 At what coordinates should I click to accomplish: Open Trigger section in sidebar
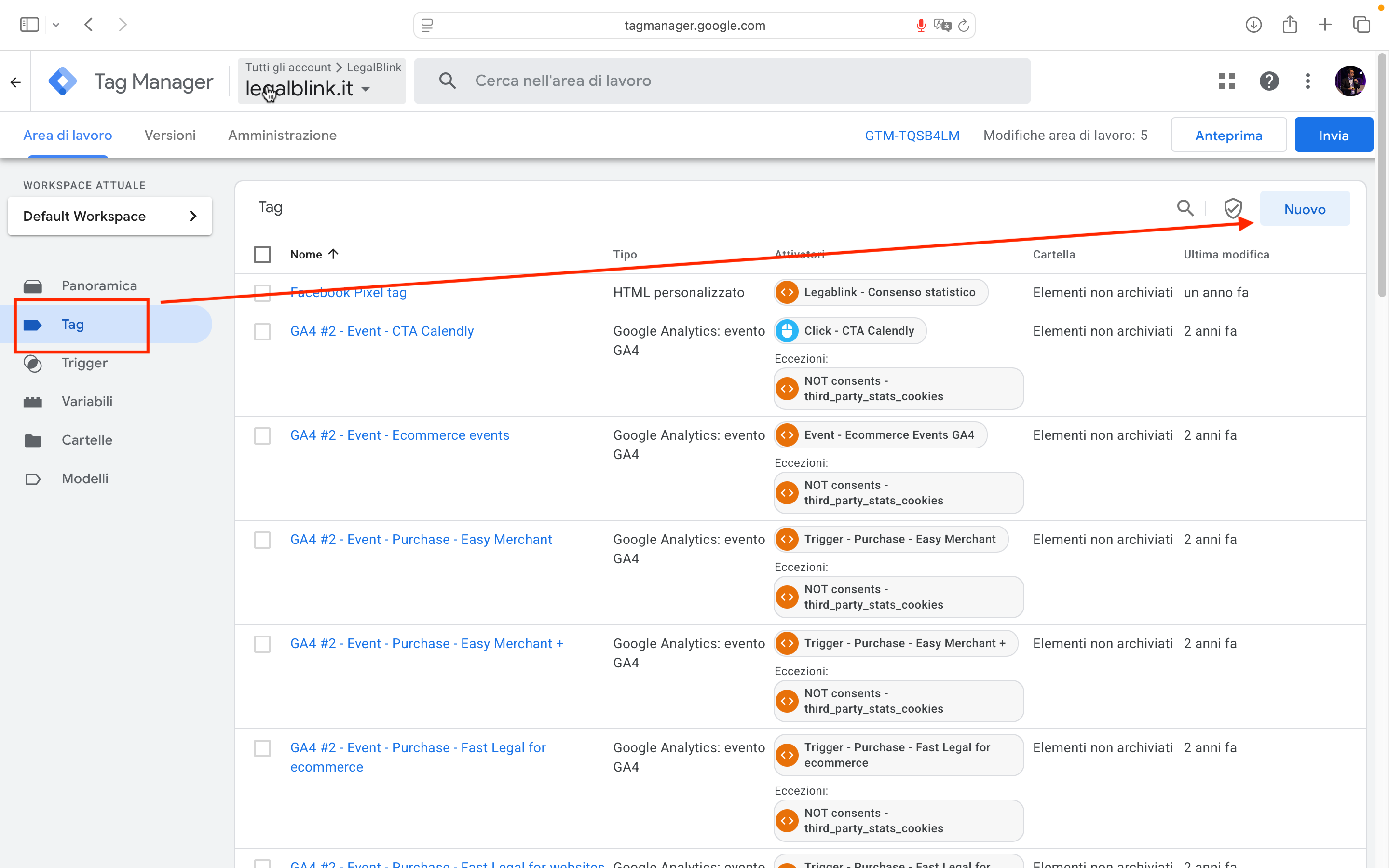tap(84, 363)
